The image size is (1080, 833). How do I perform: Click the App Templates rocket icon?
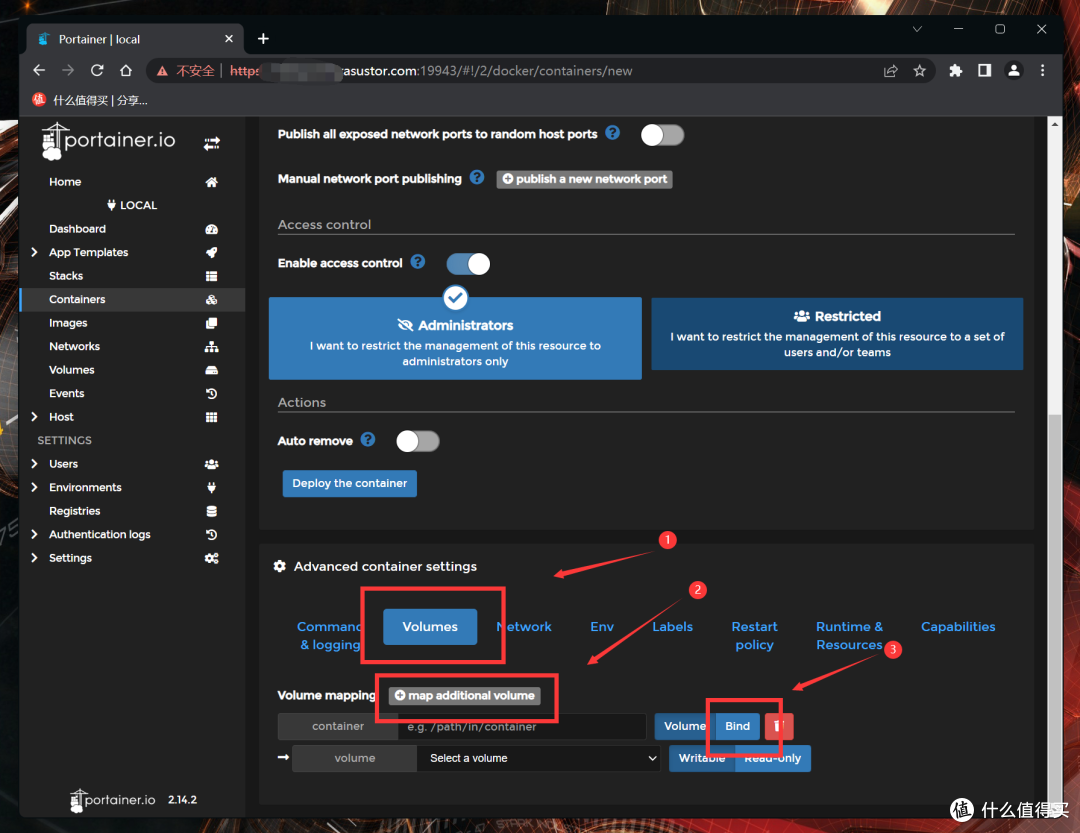211,253
